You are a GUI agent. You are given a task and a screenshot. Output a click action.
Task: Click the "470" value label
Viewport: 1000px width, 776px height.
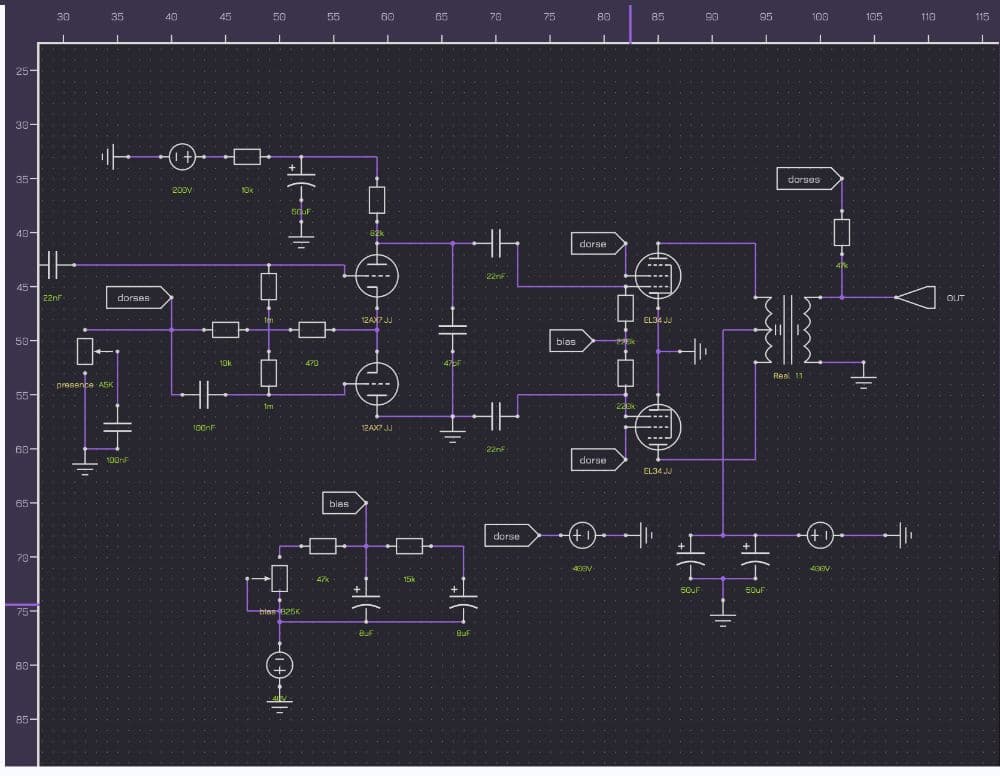[312, 363]
